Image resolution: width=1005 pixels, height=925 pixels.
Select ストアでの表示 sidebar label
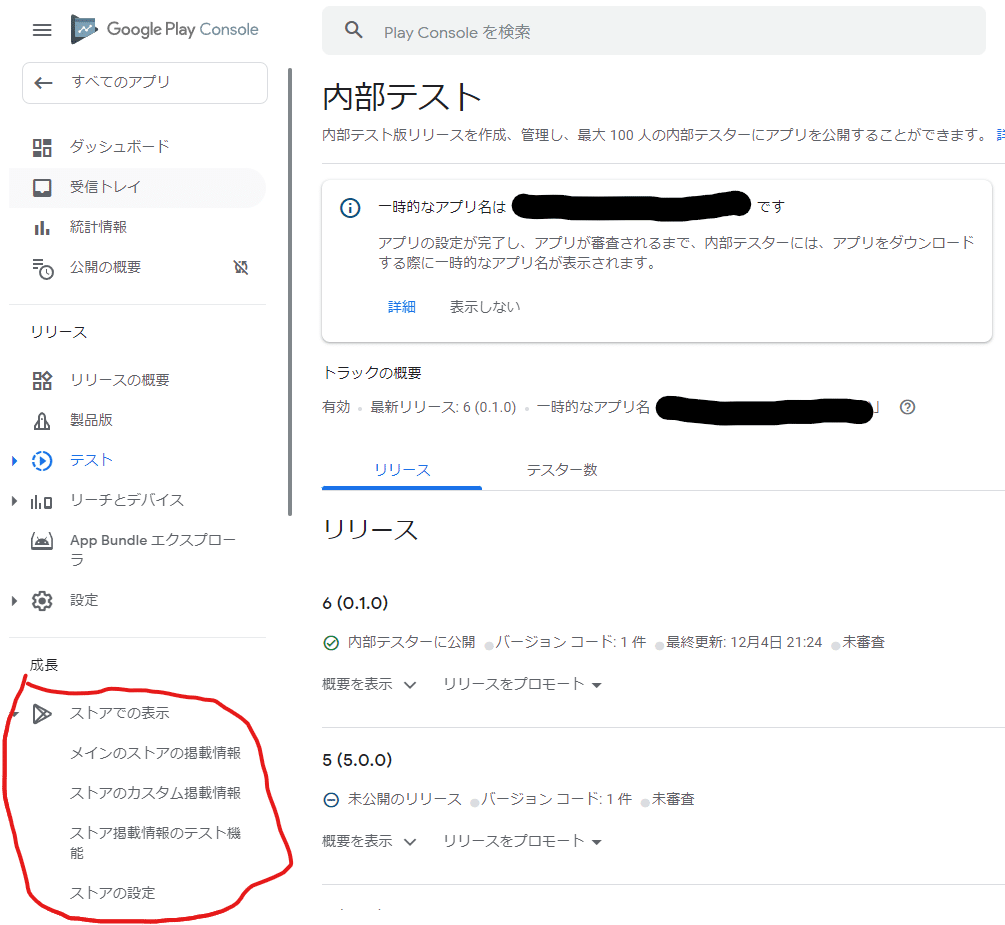(120, 713)
